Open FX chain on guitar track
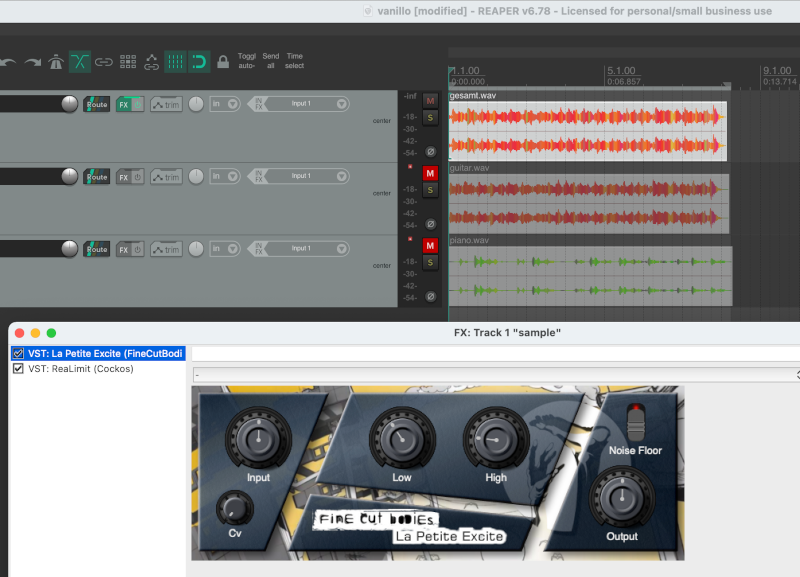Image resolution: width=800 pixels, height=577 pixels. (124, 177)
